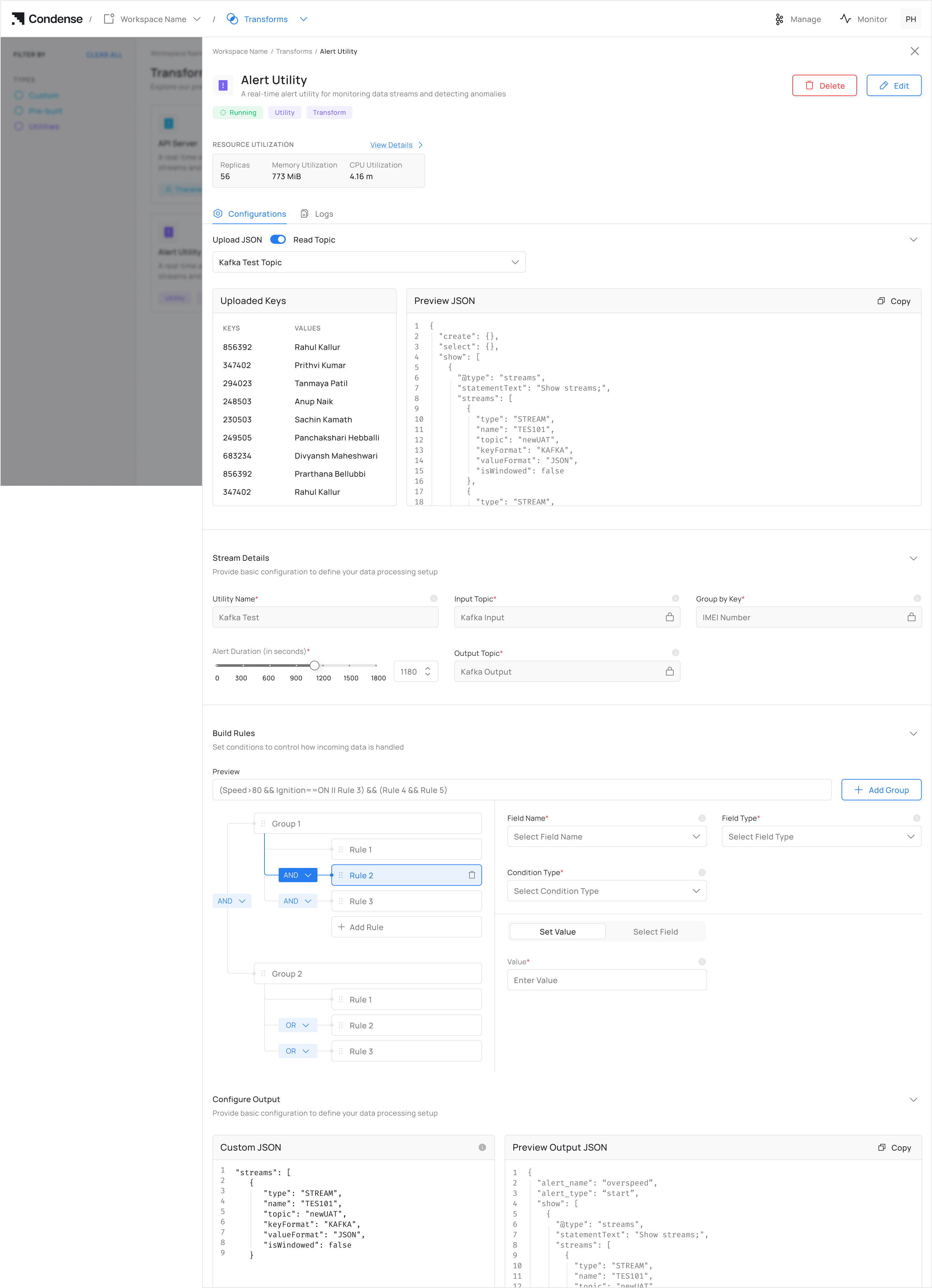Toggle Upload JSON / Read Topic switch
This screenshot has height=1288, width=932.
(x=278, y=240)
